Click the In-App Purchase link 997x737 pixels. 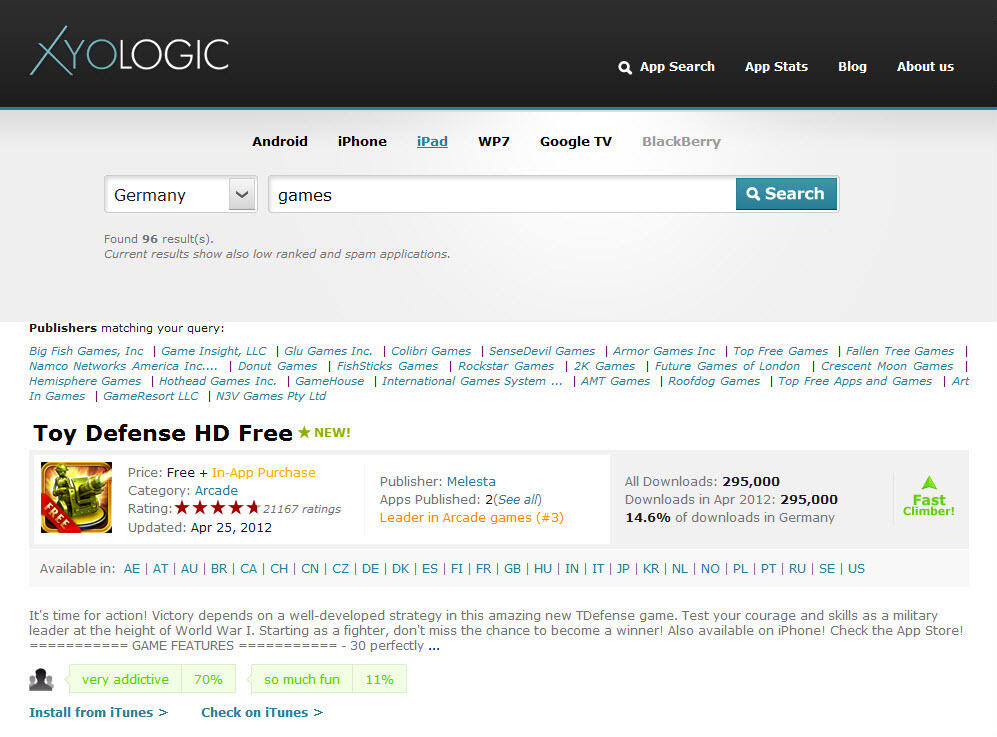[263, 472]
